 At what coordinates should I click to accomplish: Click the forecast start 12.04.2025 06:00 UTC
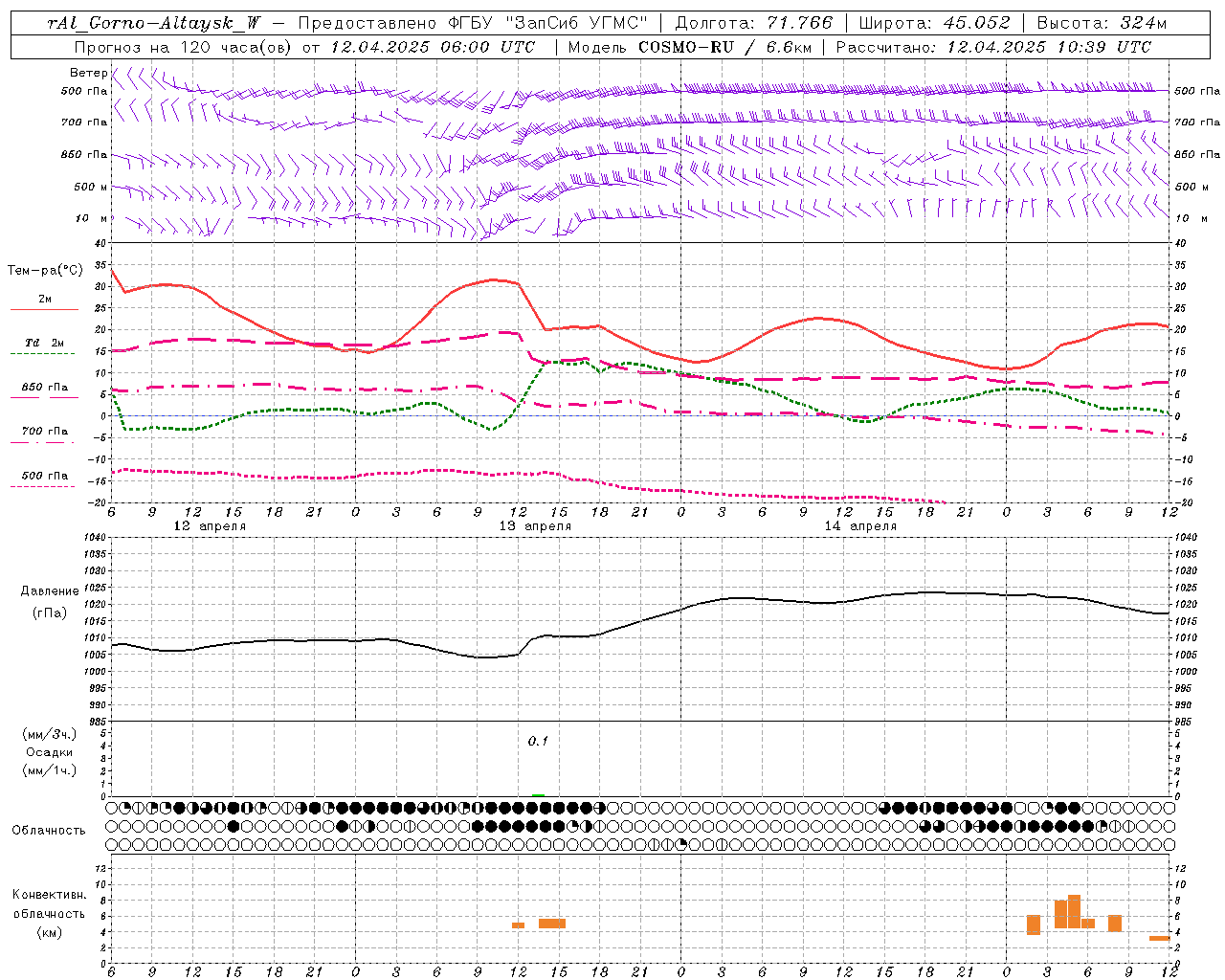coord(433,47)
